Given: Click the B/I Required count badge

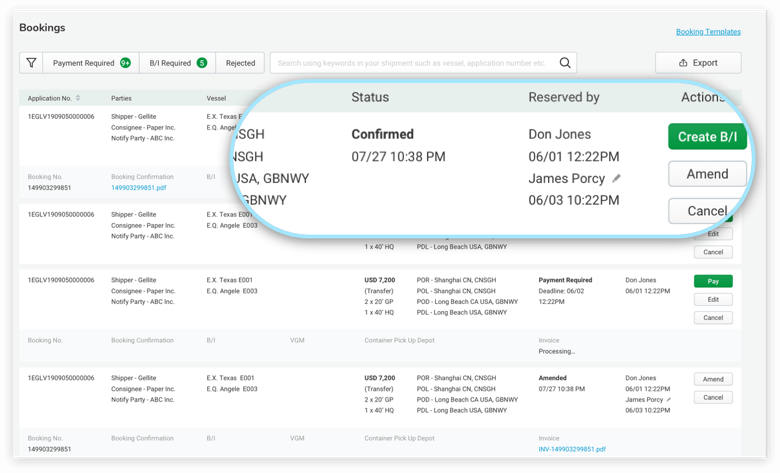Looking at the screenshot, I should 202,63.
